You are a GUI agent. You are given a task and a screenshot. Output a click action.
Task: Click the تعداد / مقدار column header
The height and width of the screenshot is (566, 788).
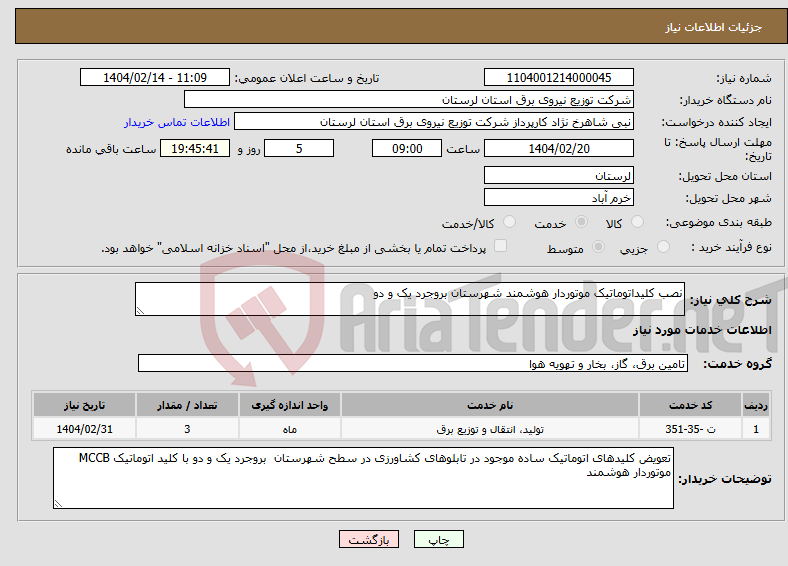click(x=187, y=405)
